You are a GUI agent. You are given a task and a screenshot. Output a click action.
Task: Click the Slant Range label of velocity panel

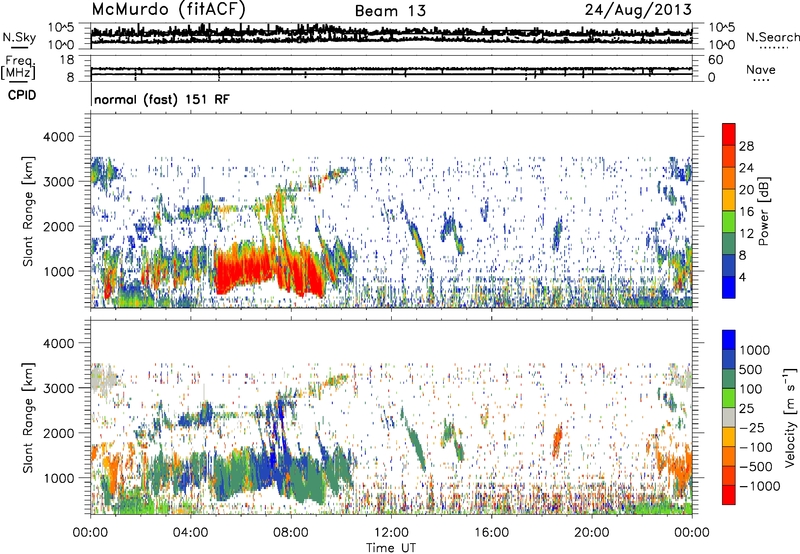pyautogui.click(x=28, y=417)
